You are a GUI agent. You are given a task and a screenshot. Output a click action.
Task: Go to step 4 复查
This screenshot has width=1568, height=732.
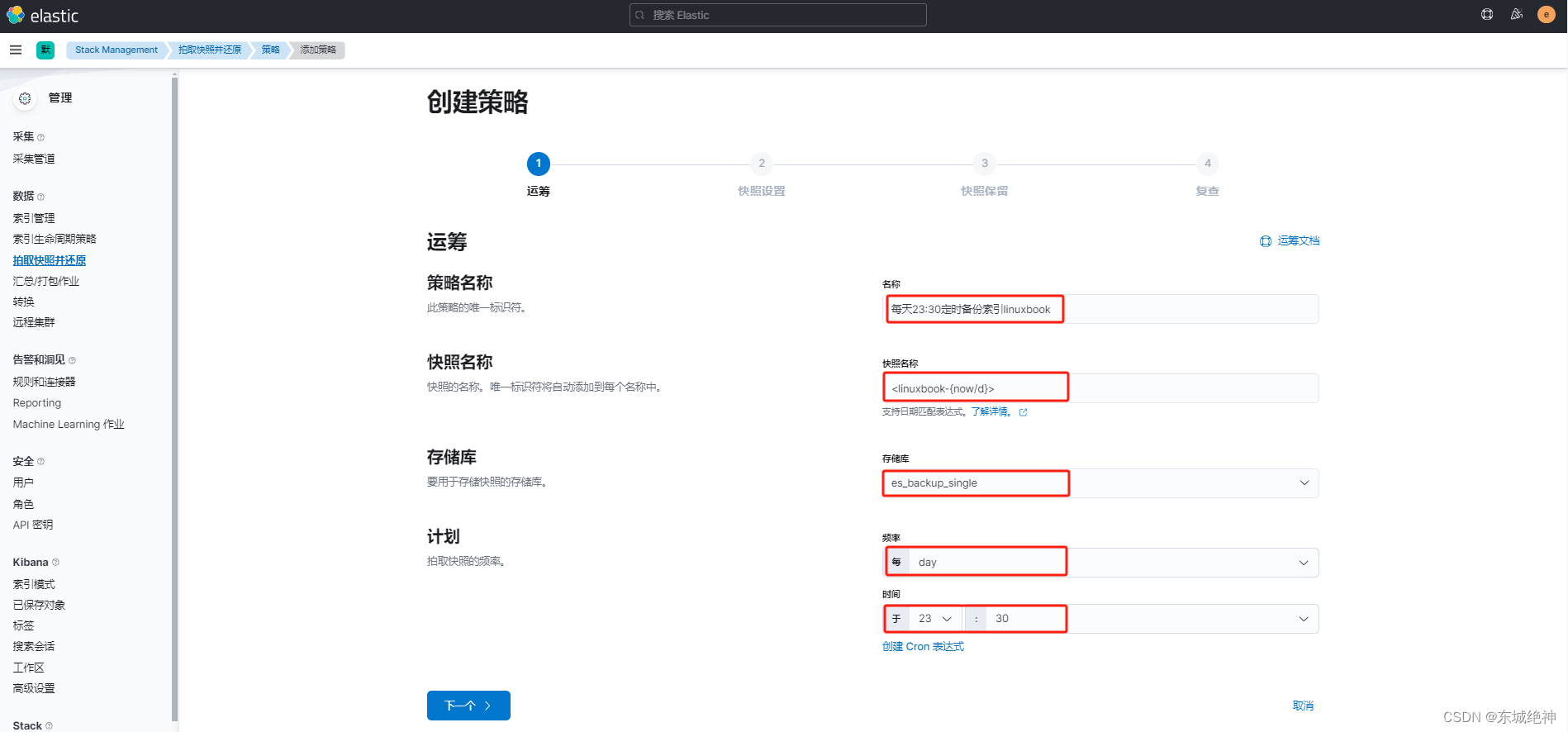pyautogui.click(x=1208, y=175)
